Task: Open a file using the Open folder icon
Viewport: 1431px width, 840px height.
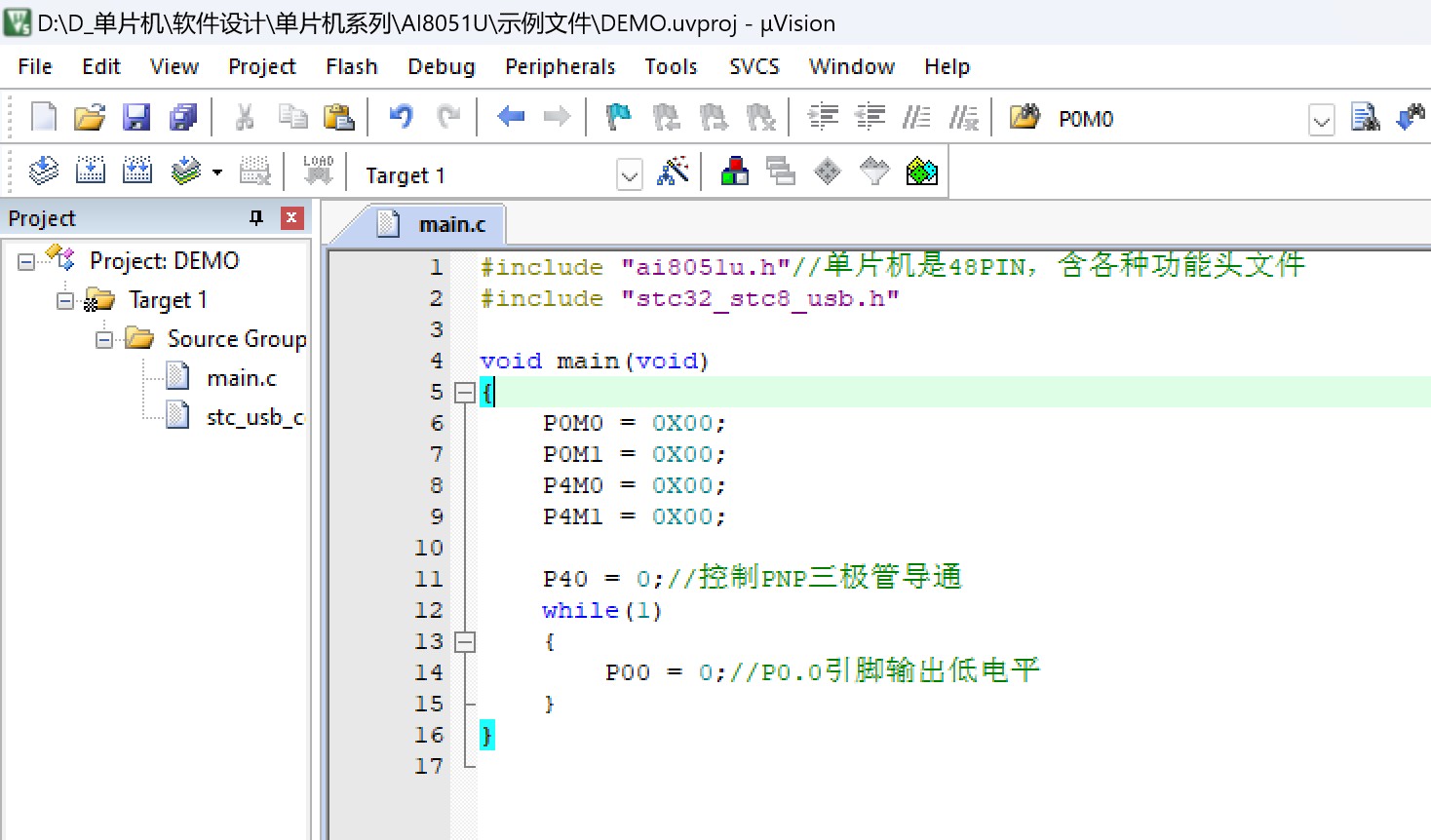Action: [90, 118]
